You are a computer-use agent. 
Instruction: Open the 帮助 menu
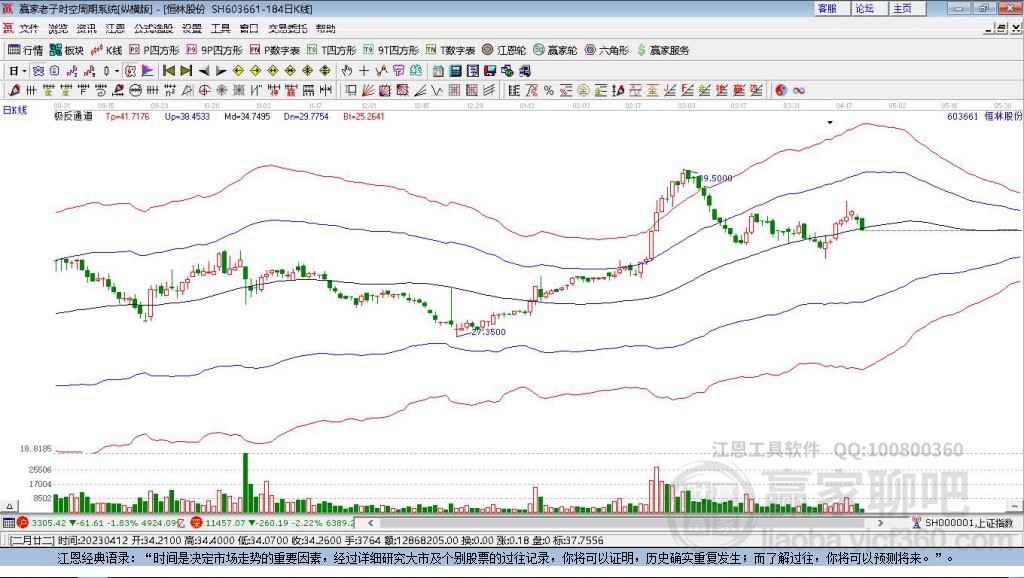click(x=325, y=28)
